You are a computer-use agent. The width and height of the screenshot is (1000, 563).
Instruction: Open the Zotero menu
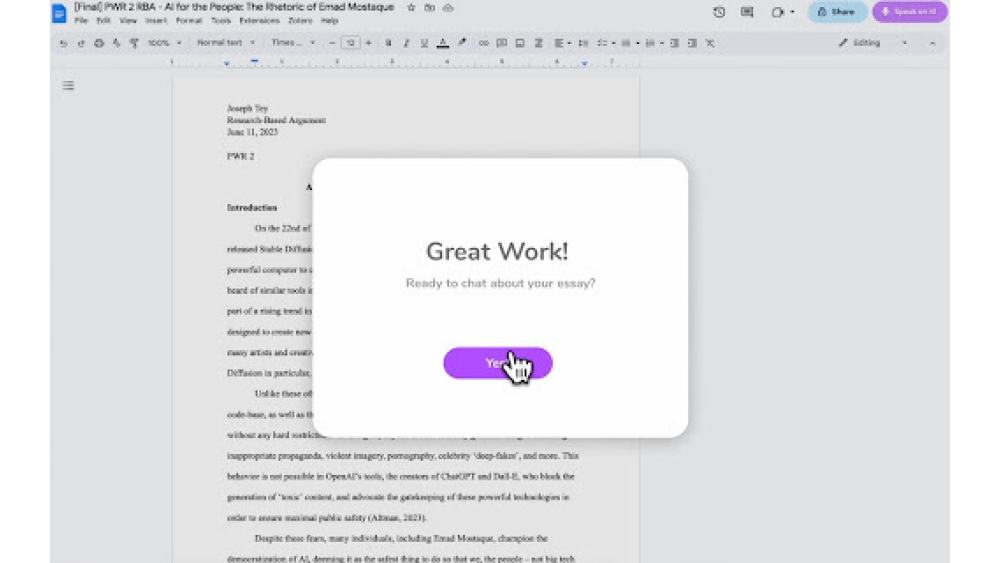[300, 21]
